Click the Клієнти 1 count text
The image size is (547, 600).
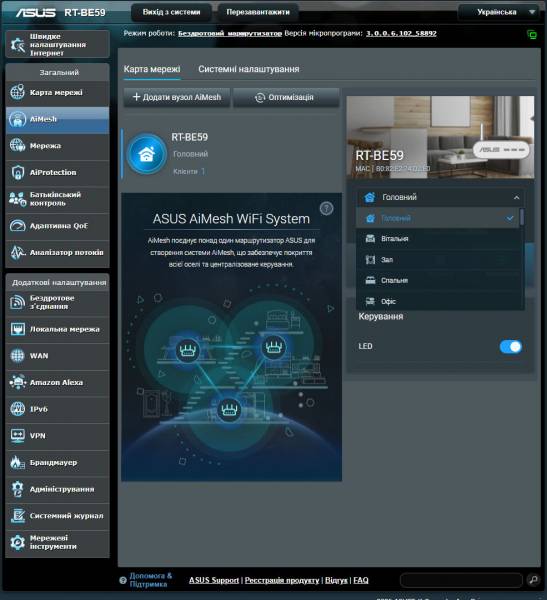[x=189, y=171]
